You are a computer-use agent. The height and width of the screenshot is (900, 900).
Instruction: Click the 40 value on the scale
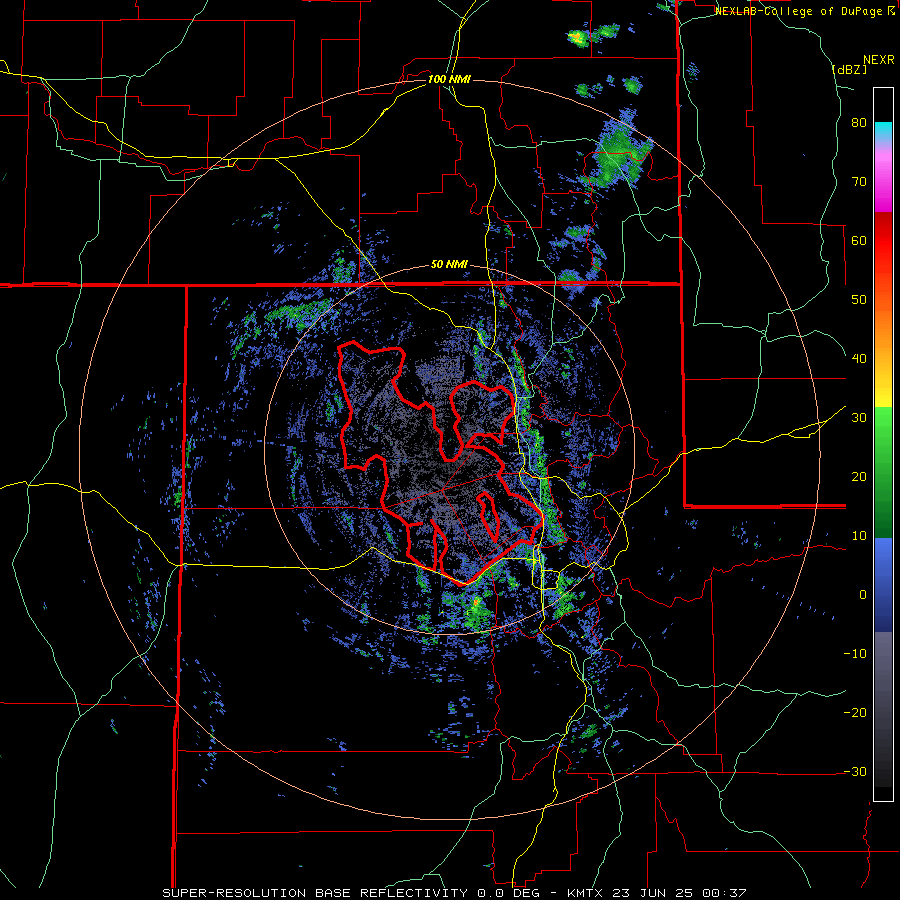(x=859, y=359)
